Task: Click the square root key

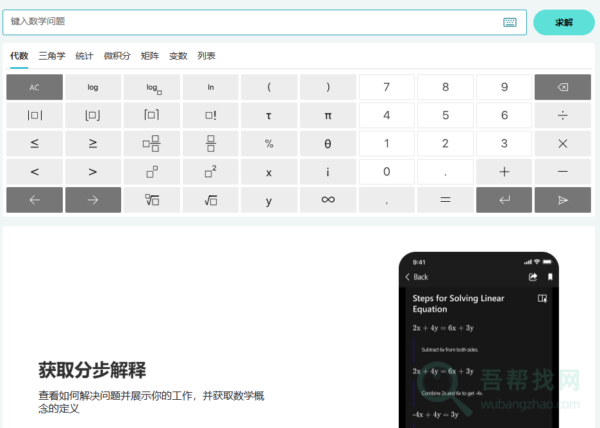Action: (211, 200)
